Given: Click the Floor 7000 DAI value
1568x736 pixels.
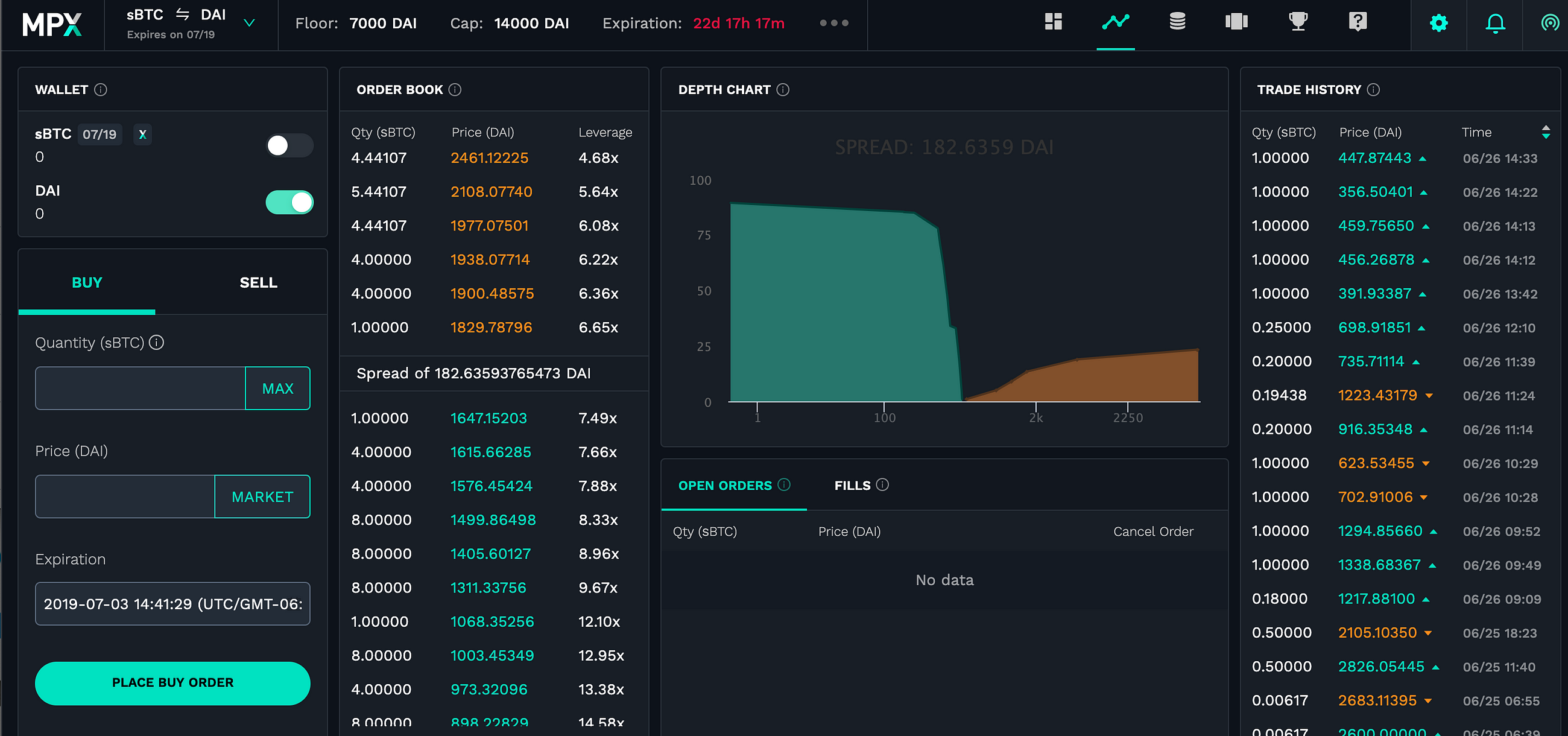Looking at the screenshot, I should 383,23.
